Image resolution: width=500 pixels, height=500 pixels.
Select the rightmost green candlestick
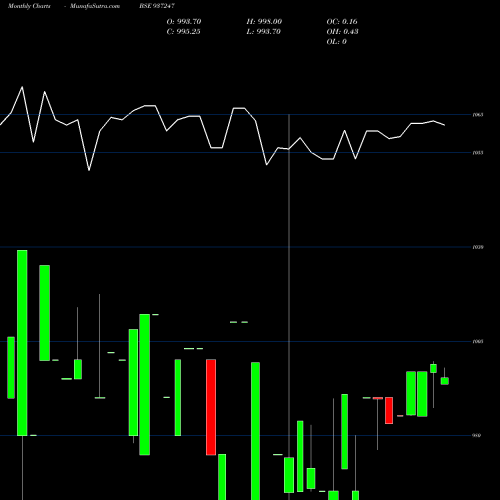pyautogui.click(x=445, y=381)
